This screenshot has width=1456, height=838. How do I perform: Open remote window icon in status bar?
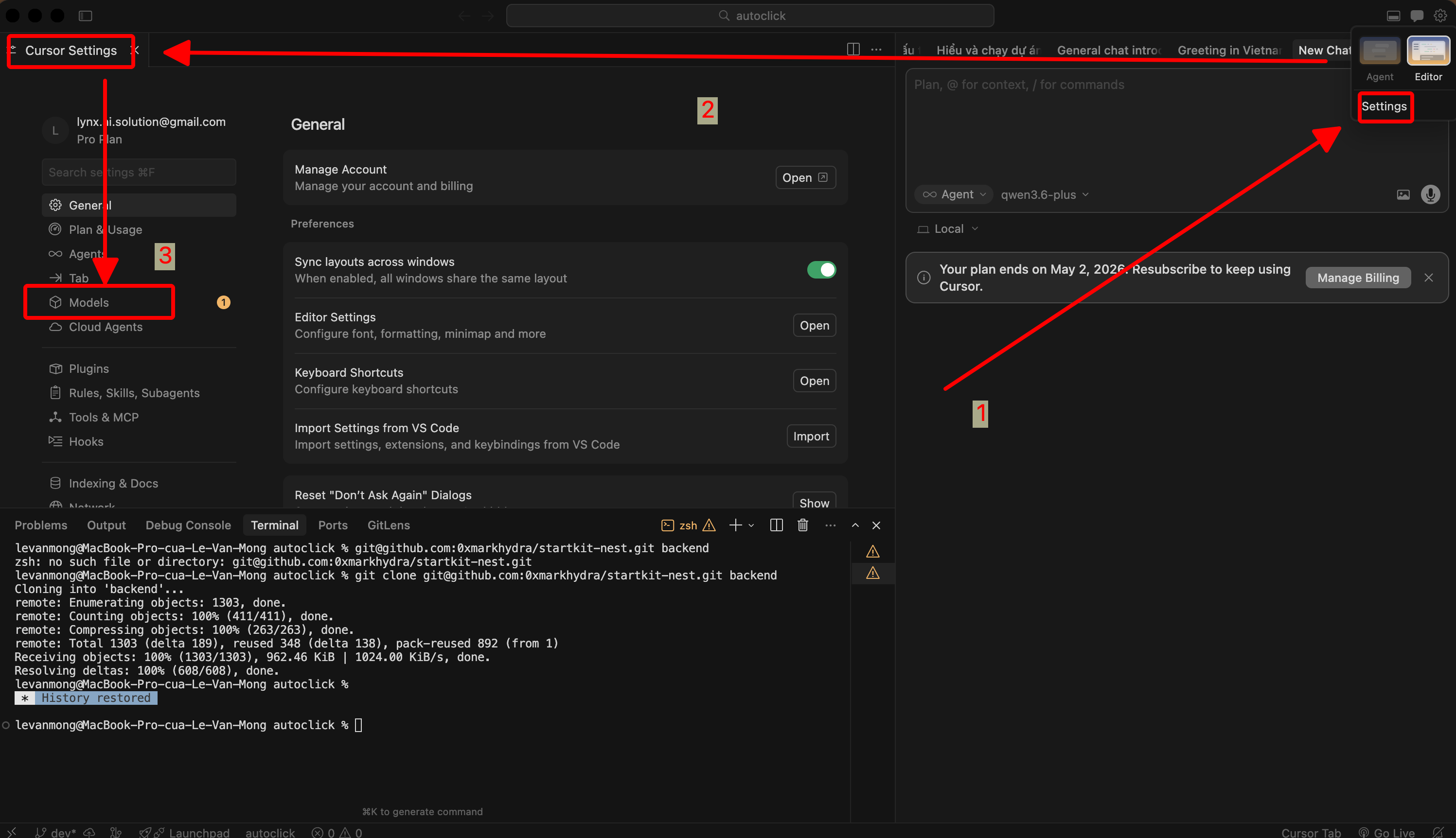pyautogui.click(x=12, y=832)
